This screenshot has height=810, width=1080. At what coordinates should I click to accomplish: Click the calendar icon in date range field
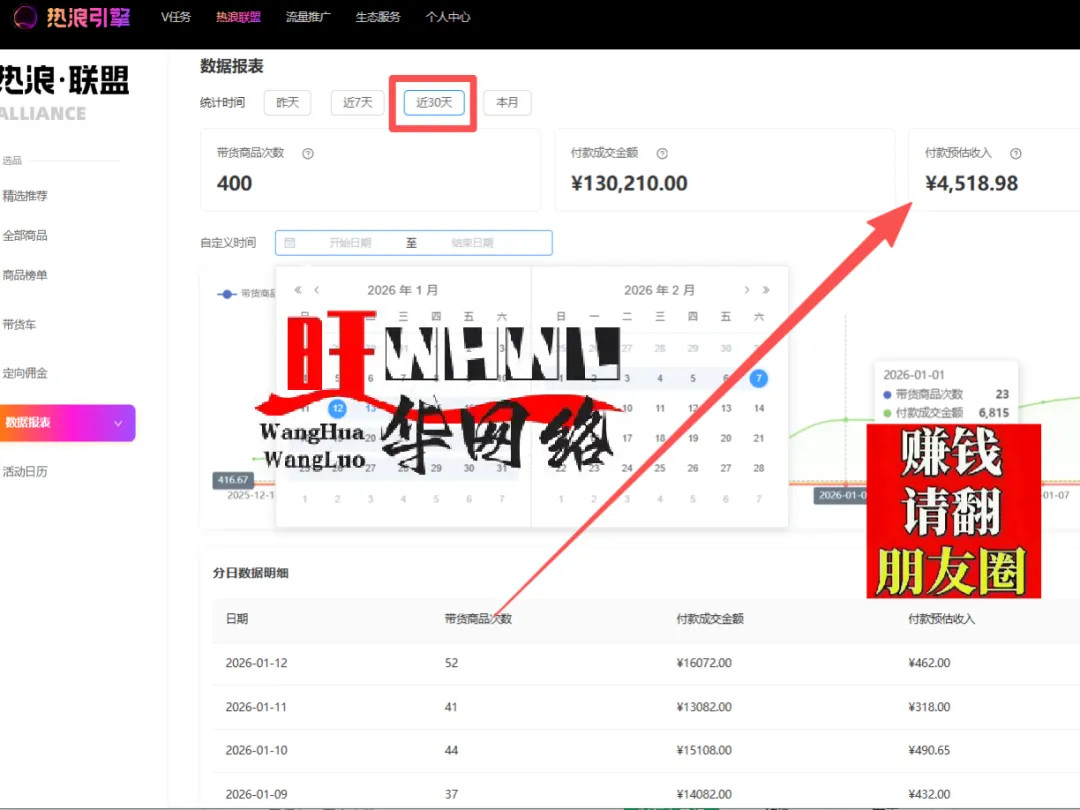tap(290, 243)
